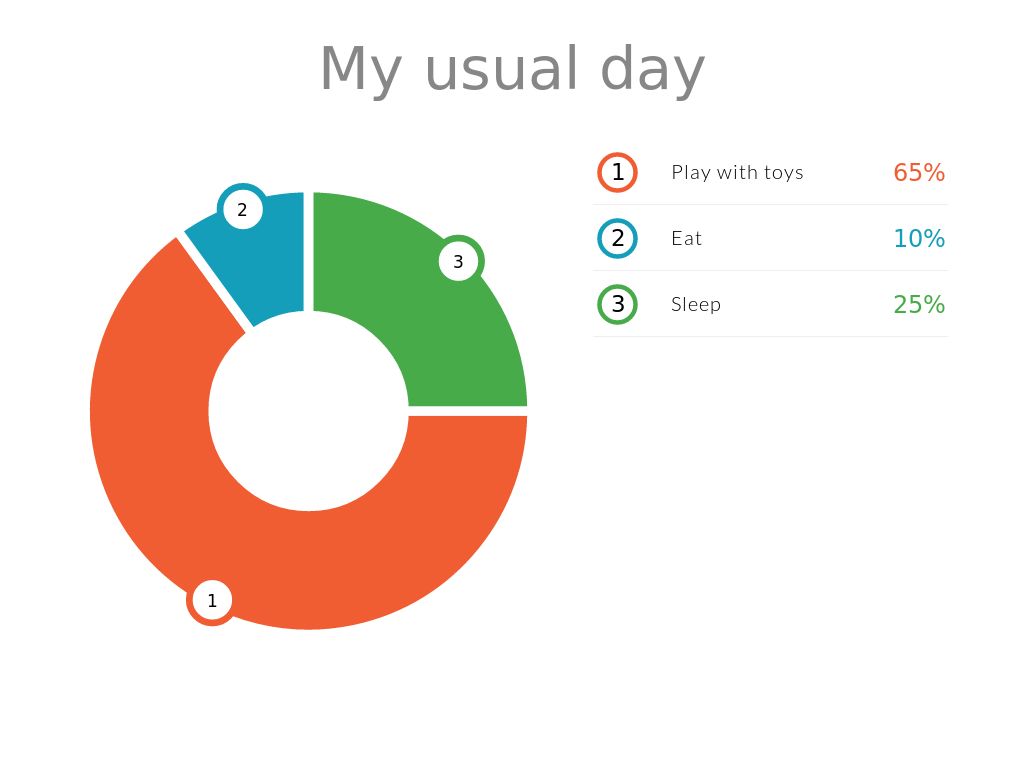Click the white center hole of the donut
Screen dimensions: 1024x768
pos(308,411)
